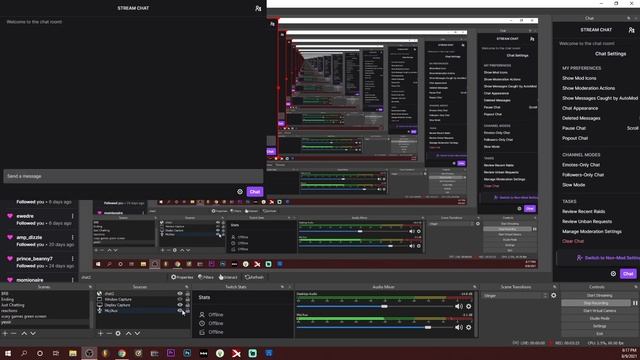The image size is (640, 360).
Task: Remove the selected source with the minus icon
Action: pyautogui.click(x=109, y=333)
